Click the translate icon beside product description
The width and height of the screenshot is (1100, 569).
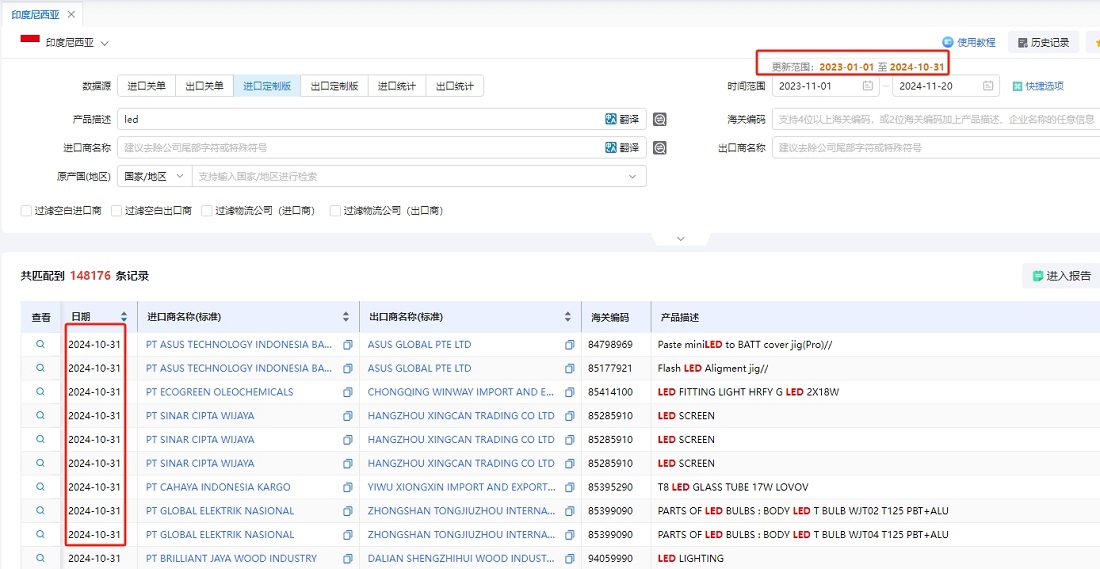pos(621,119)
